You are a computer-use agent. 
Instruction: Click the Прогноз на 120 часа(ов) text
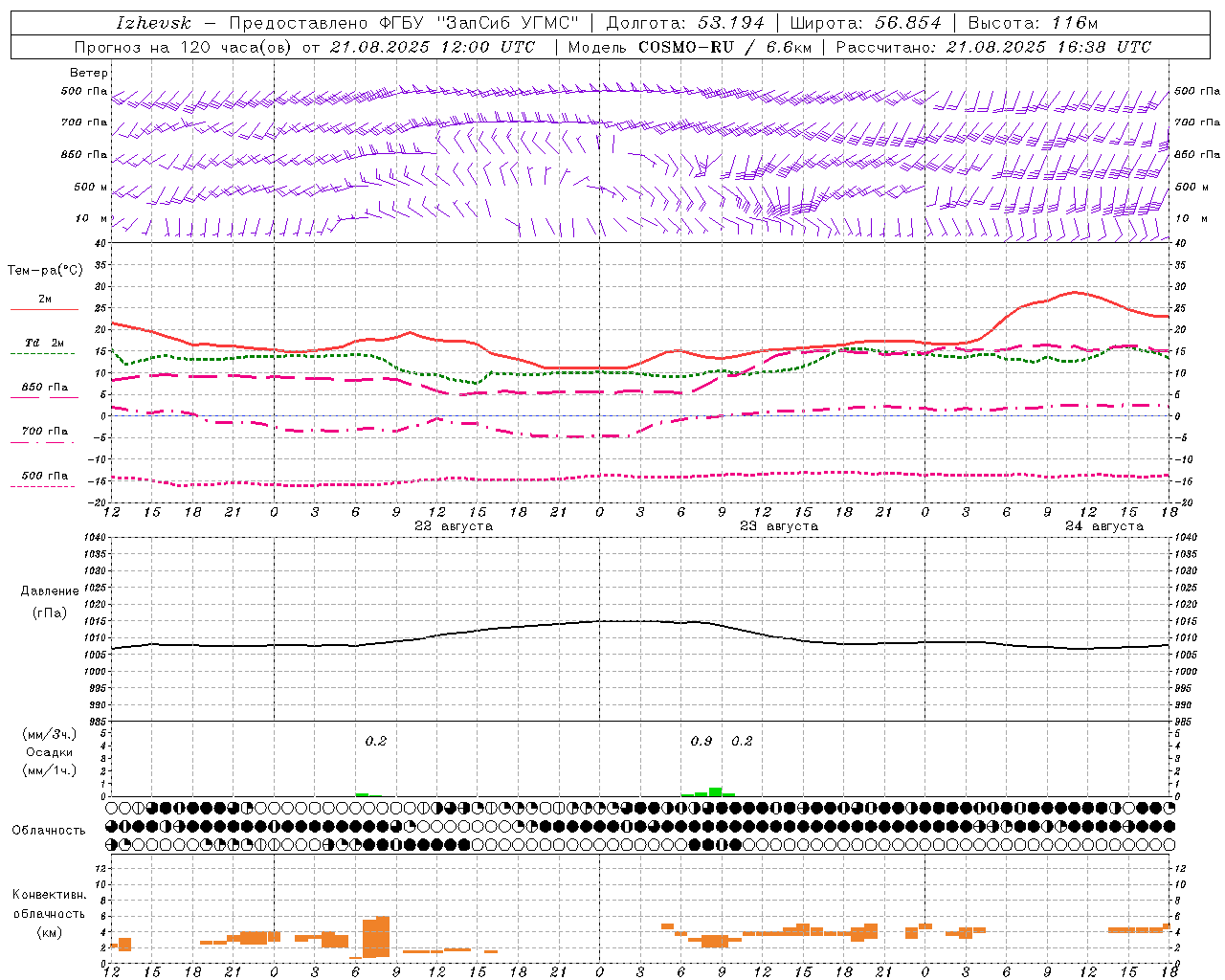pos(185,47)
